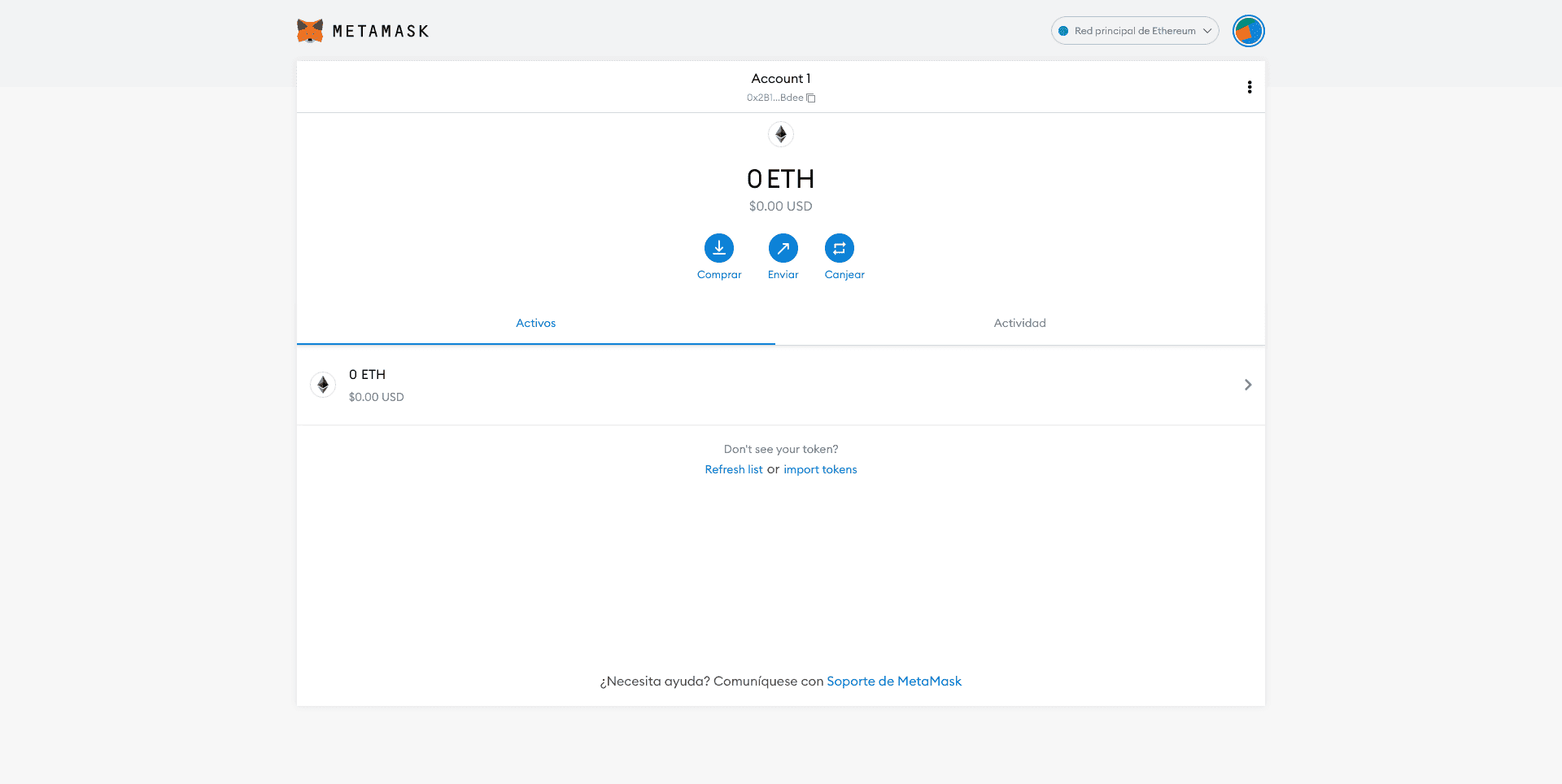
Task: Open the account avatar menu
Action: click(1248, 31)
